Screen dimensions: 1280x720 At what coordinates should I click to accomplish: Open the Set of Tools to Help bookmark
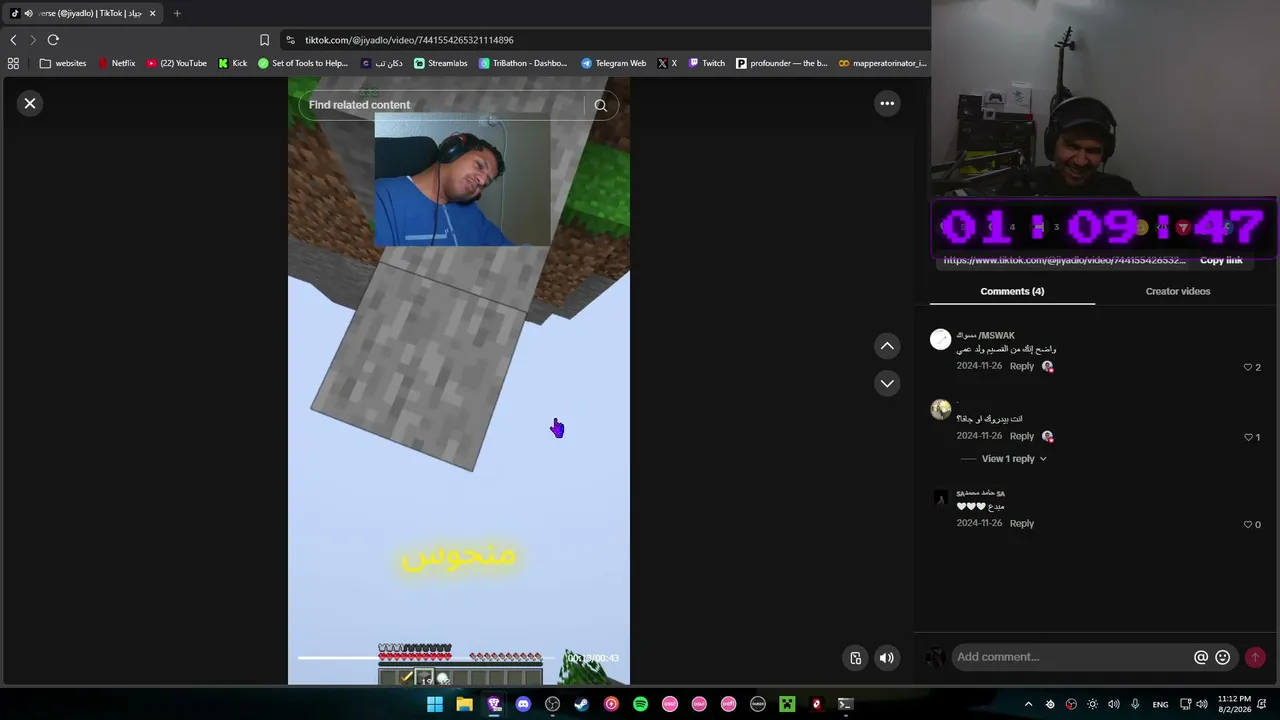pos(303,63)
